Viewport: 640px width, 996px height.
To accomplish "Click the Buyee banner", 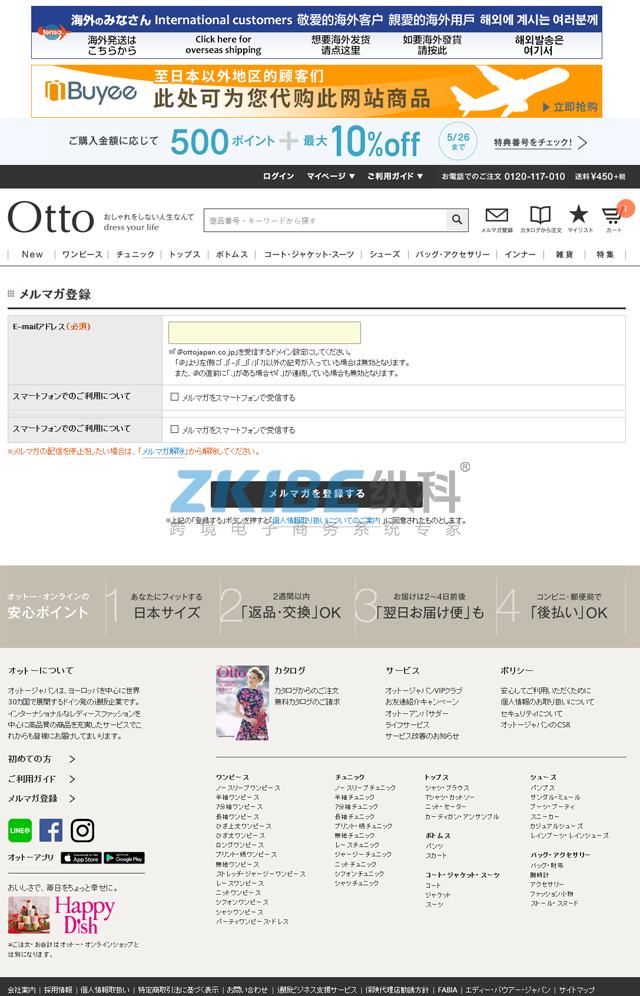I will point(316,91).
